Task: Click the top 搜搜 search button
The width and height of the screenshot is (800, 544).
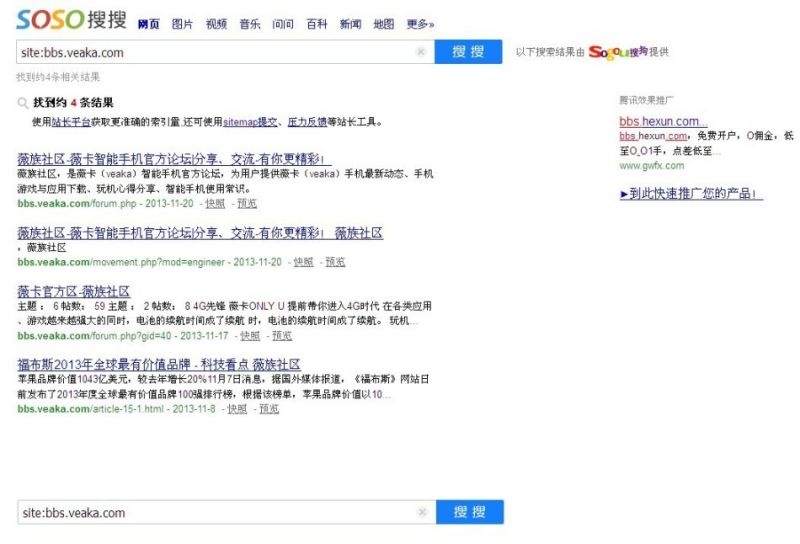Action: pos(468,52)
